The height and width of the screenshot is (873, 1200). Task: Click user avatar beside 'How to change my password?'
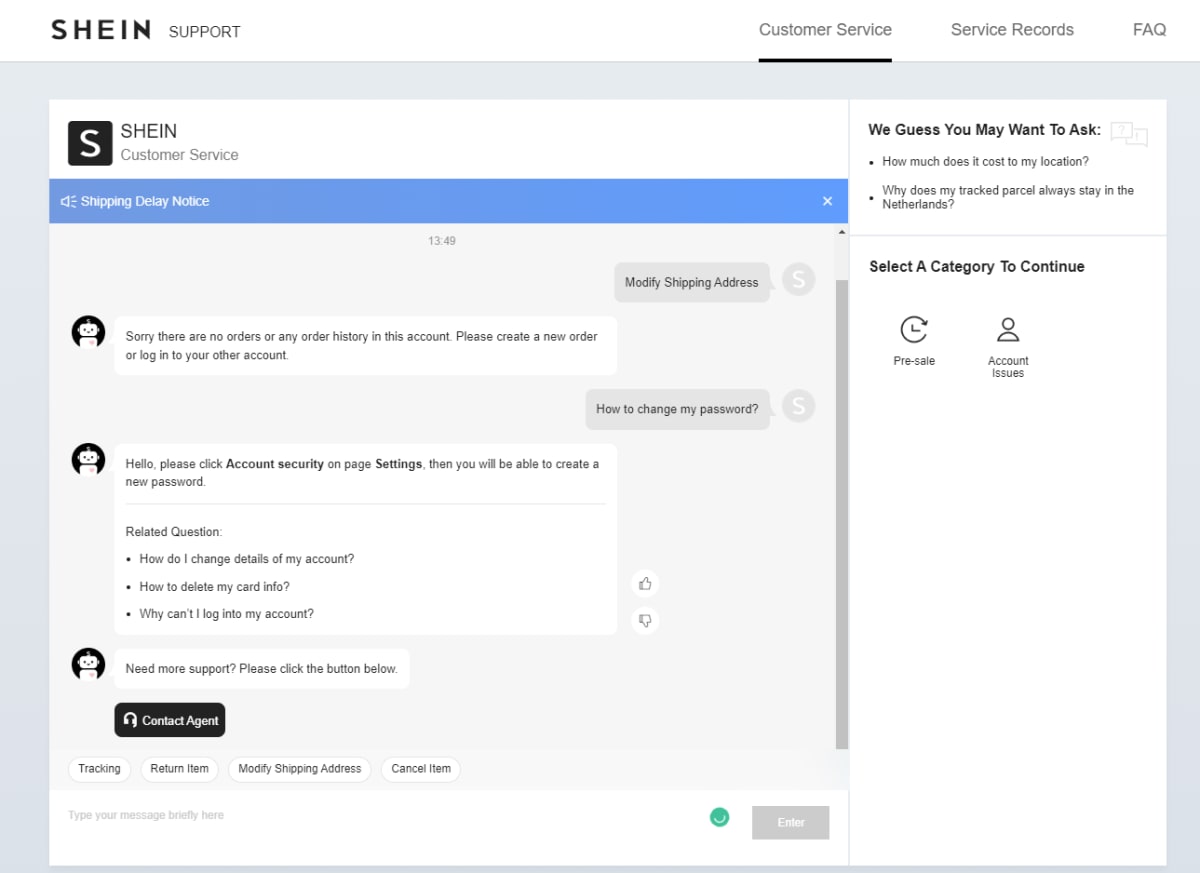pyautogui.click(x=798, y=406)
